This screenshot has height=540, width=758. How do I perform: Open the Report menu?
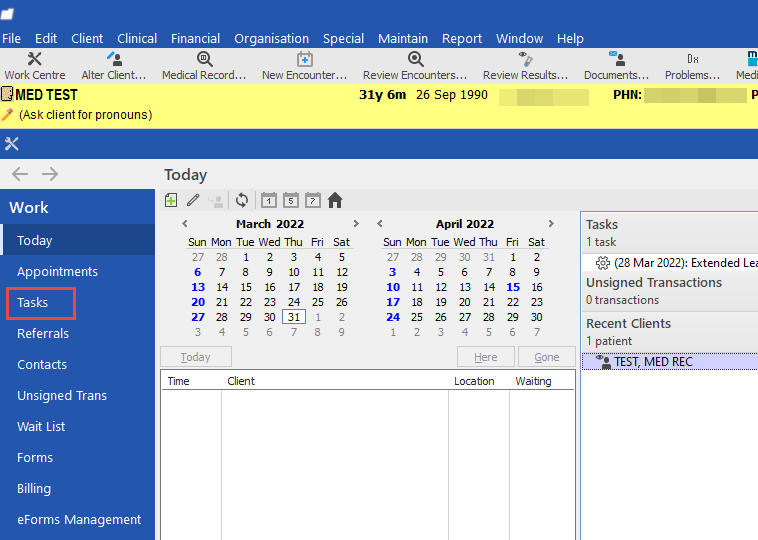pos(462,38)
